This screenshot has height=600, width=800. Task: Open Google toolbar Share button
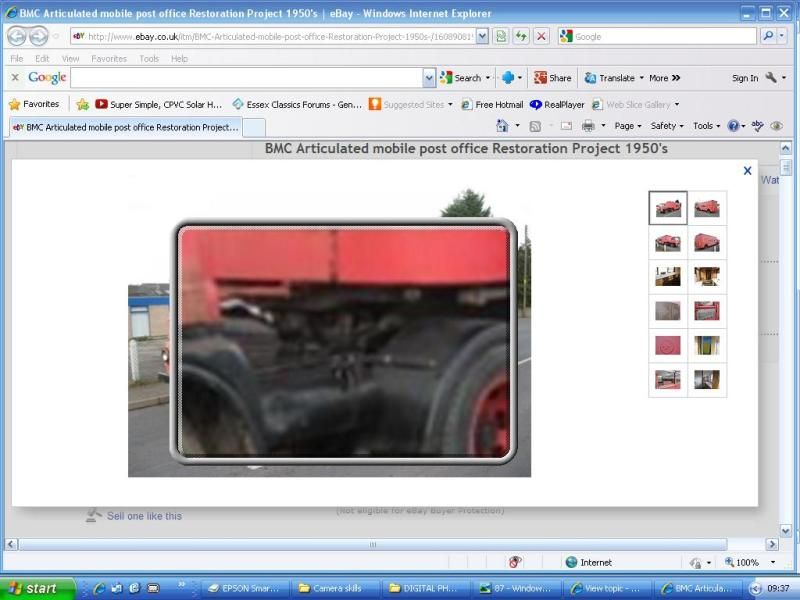[x=553, y=78]
